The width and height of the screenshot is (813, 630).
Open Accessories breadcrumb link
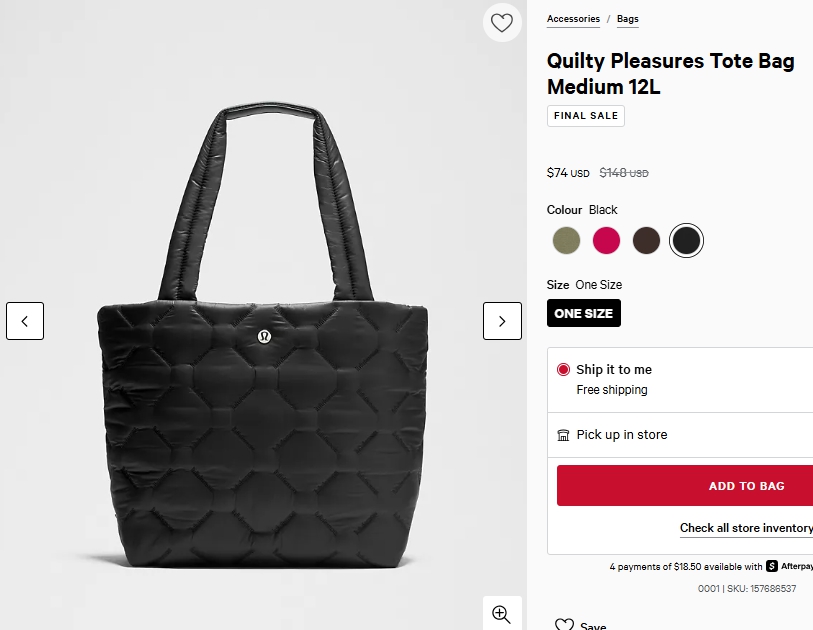coord(573,19)
